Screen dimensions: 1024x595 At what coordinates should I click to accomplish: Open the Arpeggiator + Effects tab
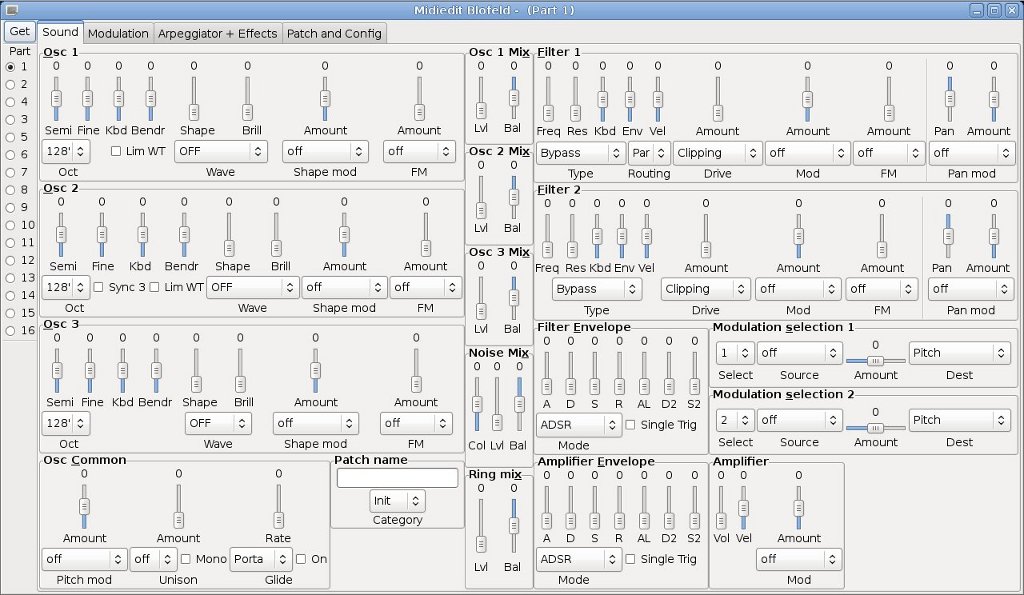tap(217, 33)
